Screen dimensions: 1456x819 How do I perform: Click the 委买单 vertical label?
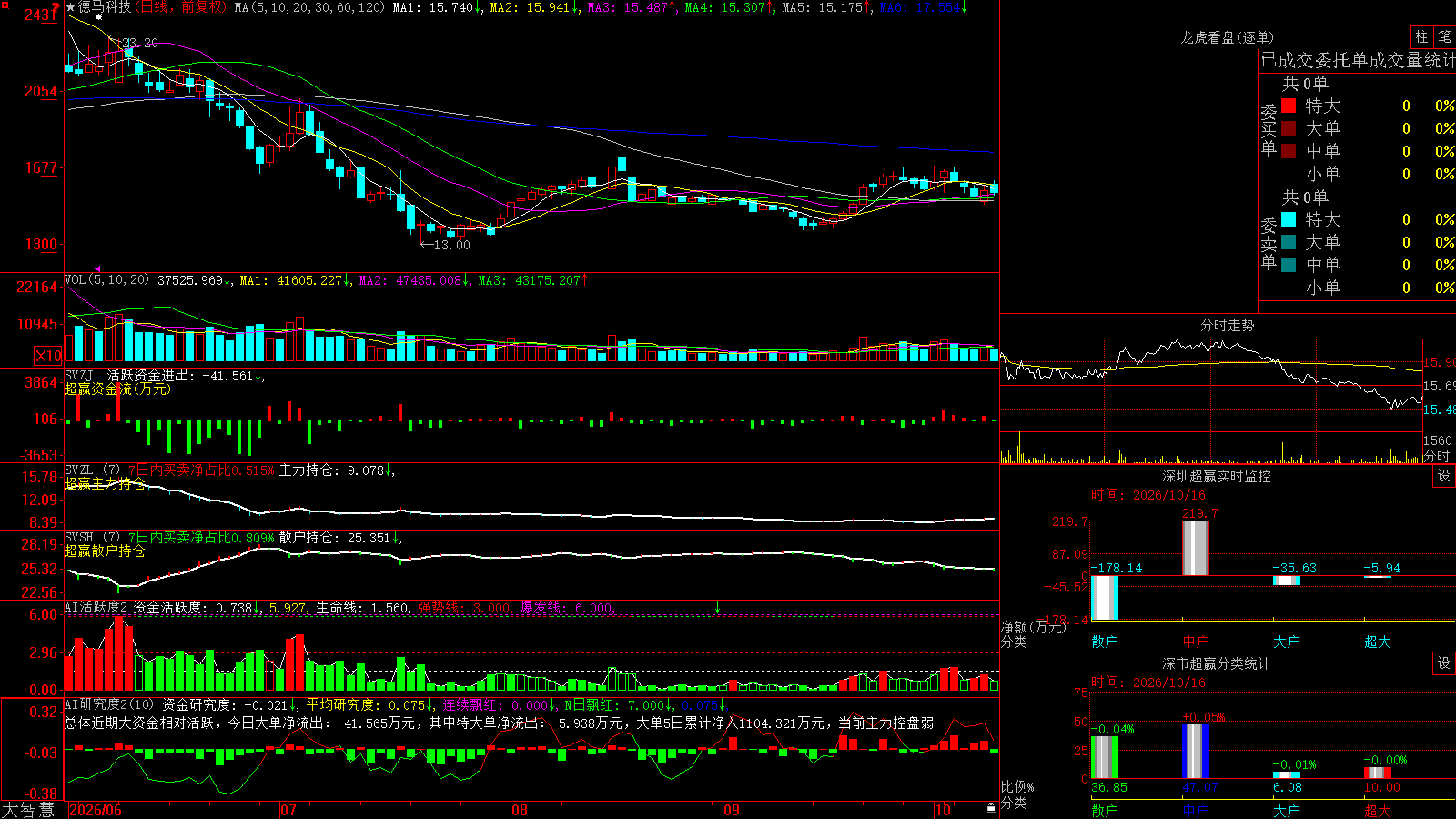[1269, 129]
